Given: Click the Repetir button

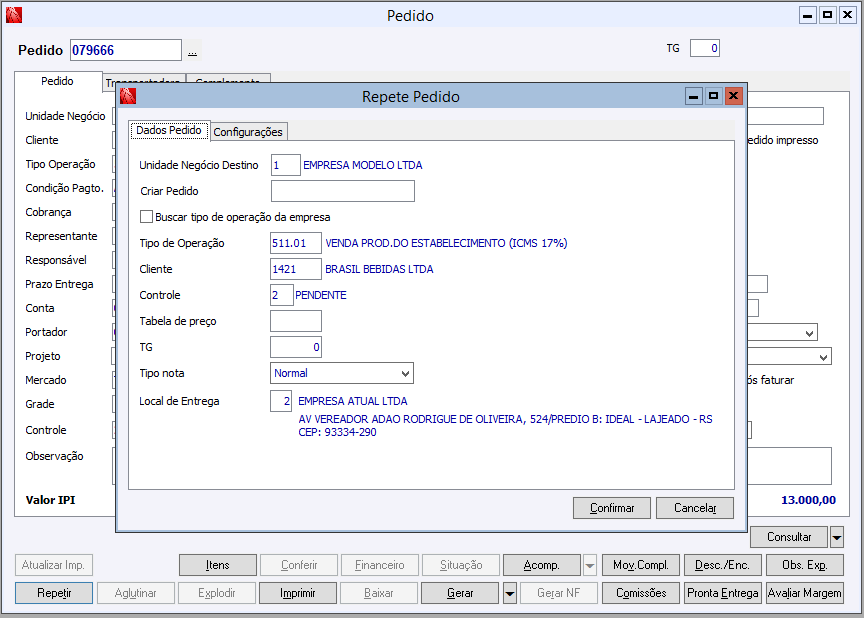Looking at the screenshot, I should (54, 593).
